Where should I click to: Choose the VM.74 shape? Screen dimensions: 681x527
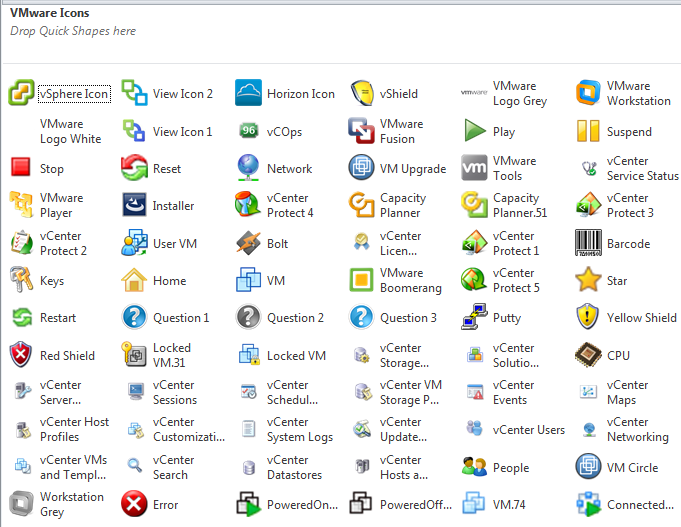point(474,503)
